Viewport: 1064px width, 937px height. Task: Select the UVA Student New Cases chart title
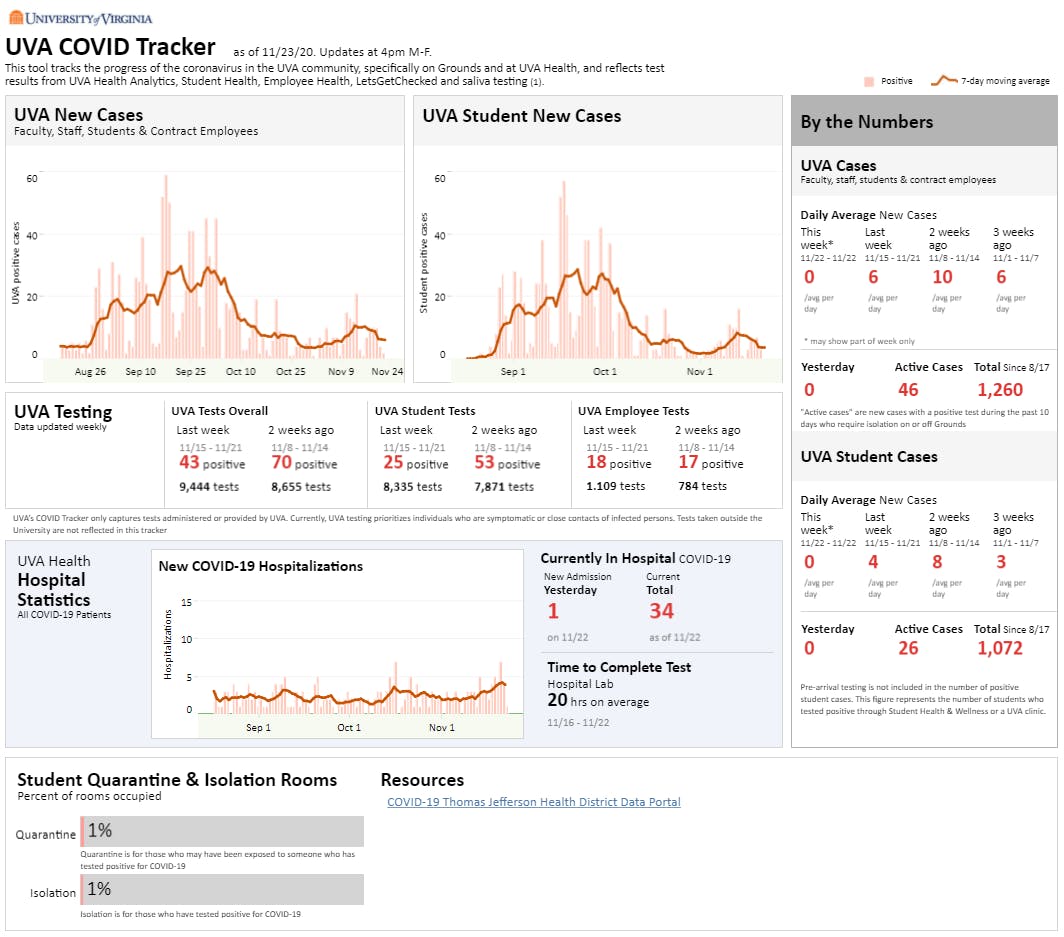click(x=521, y=116)
